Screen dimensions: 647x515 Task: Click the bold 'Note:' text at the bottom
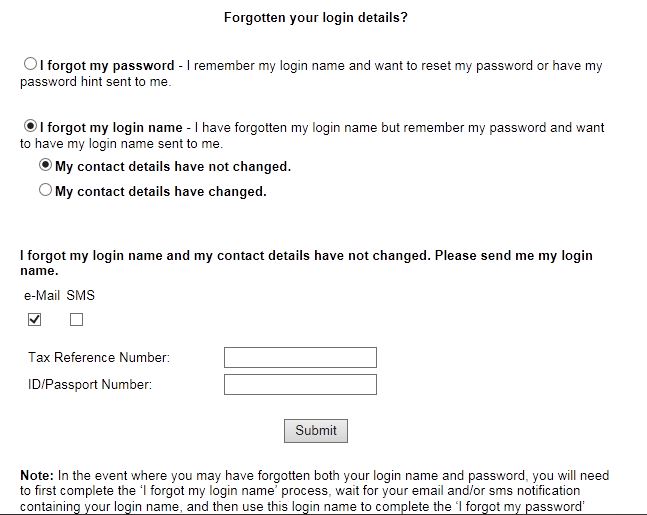(x=37, y=476)
